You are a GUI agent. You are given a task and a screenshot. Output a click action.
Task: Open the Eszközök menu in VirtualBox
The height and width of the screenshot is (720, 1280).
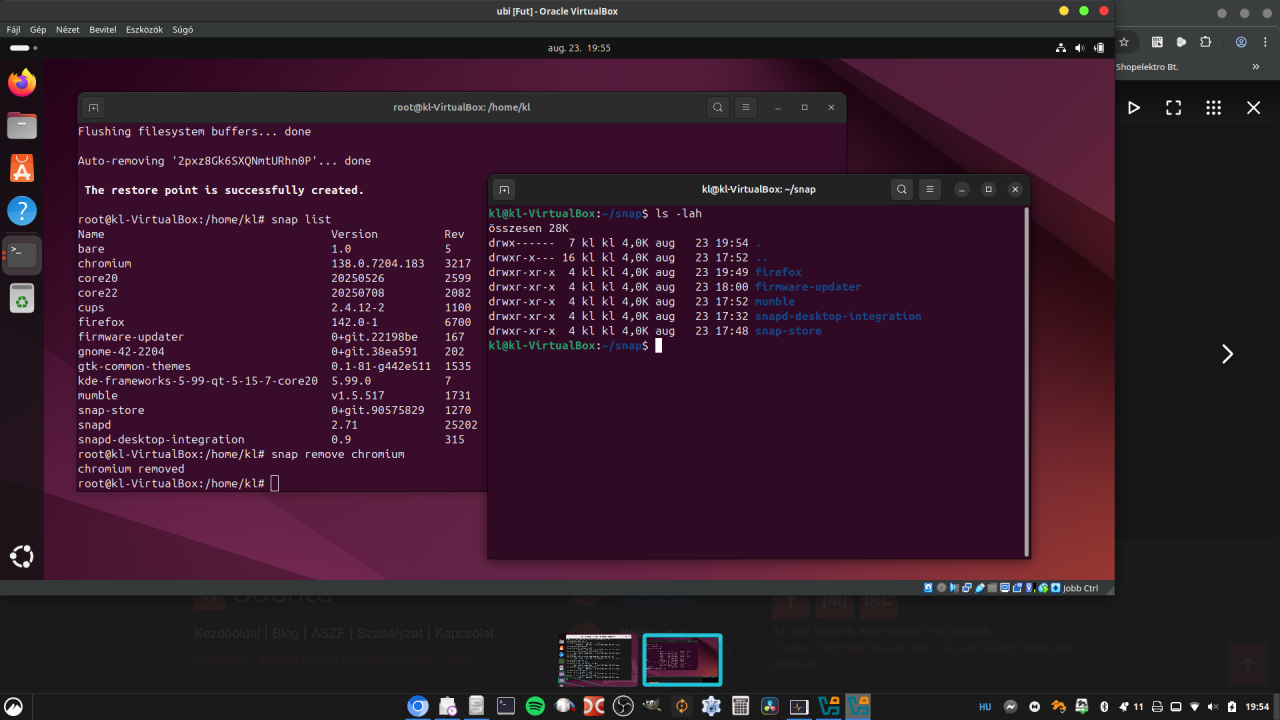[144, 30]
